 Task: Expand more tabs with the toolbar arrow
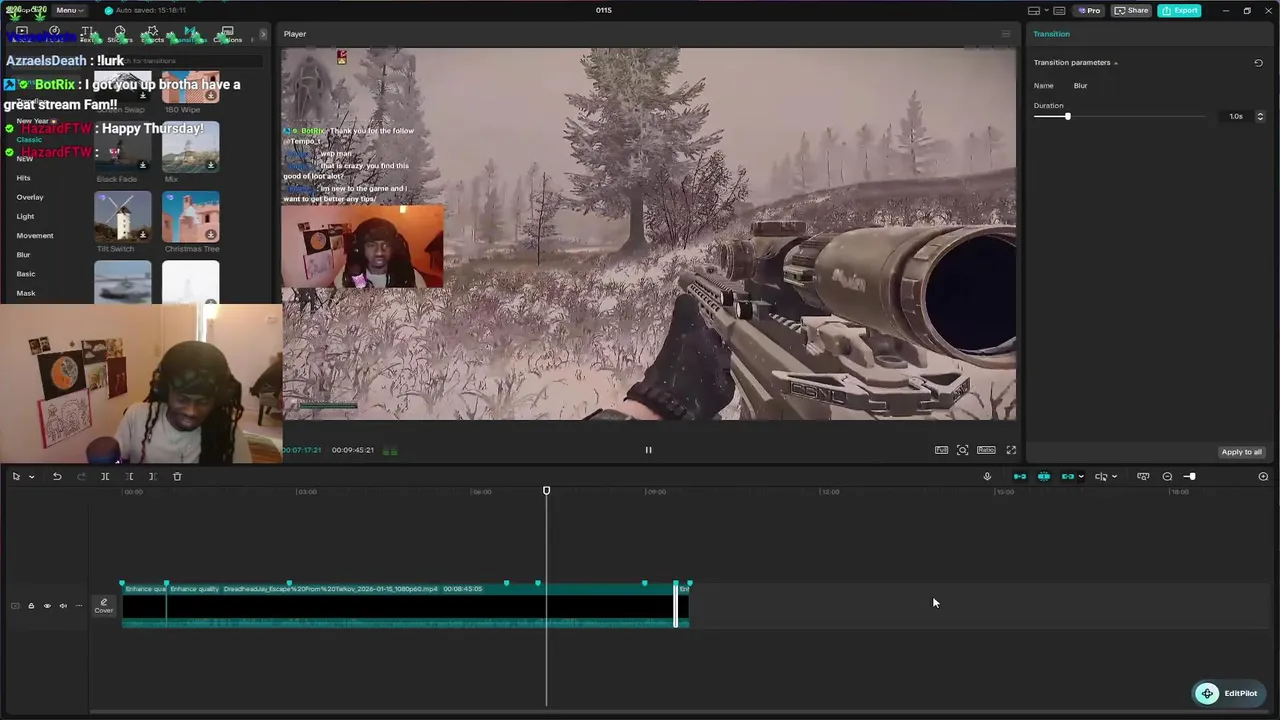[x=263, y=35]
